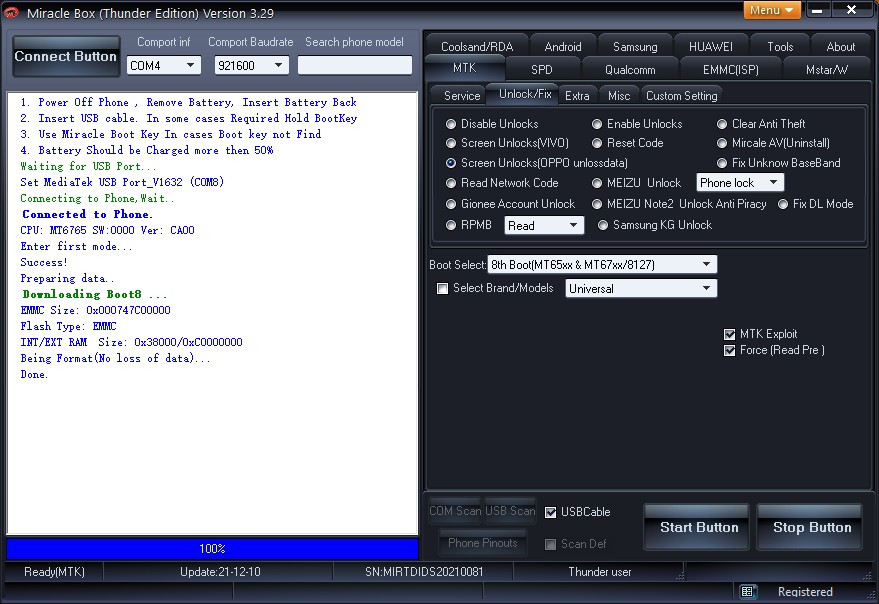Open the Phone lock dropdown
Screen dimensions: 879x604
(740, 182)
